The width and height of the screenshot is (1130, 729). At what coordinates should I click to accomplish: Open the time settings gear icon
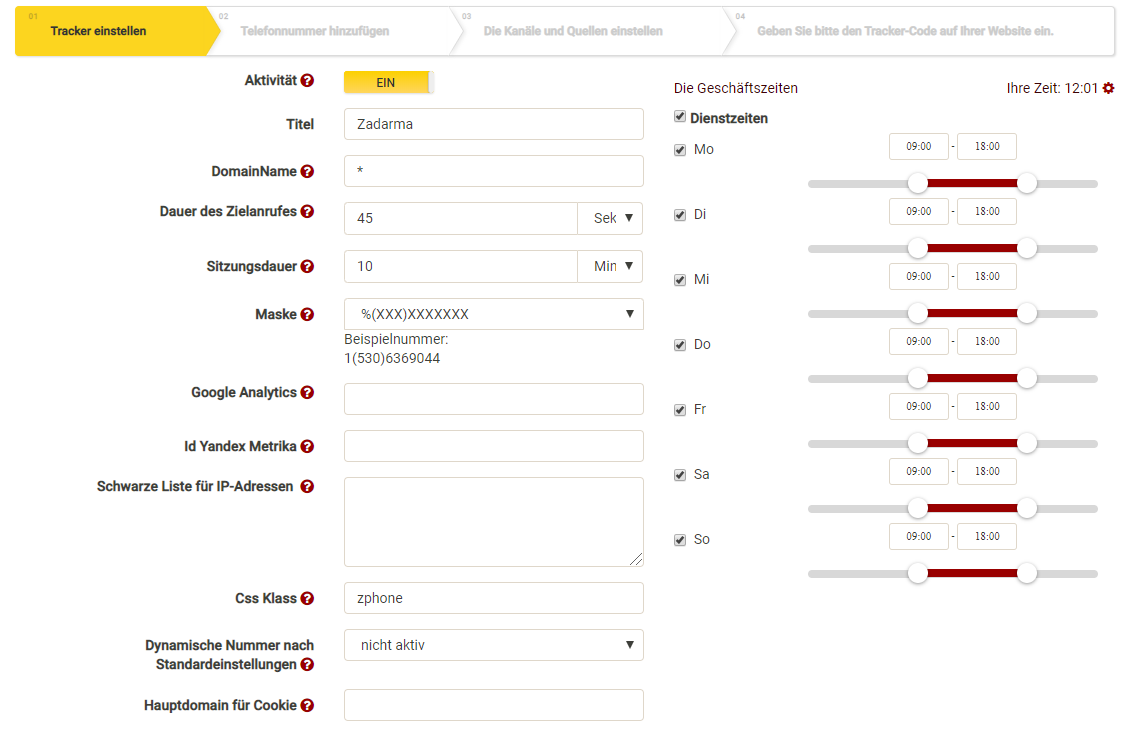(1108, 88)
